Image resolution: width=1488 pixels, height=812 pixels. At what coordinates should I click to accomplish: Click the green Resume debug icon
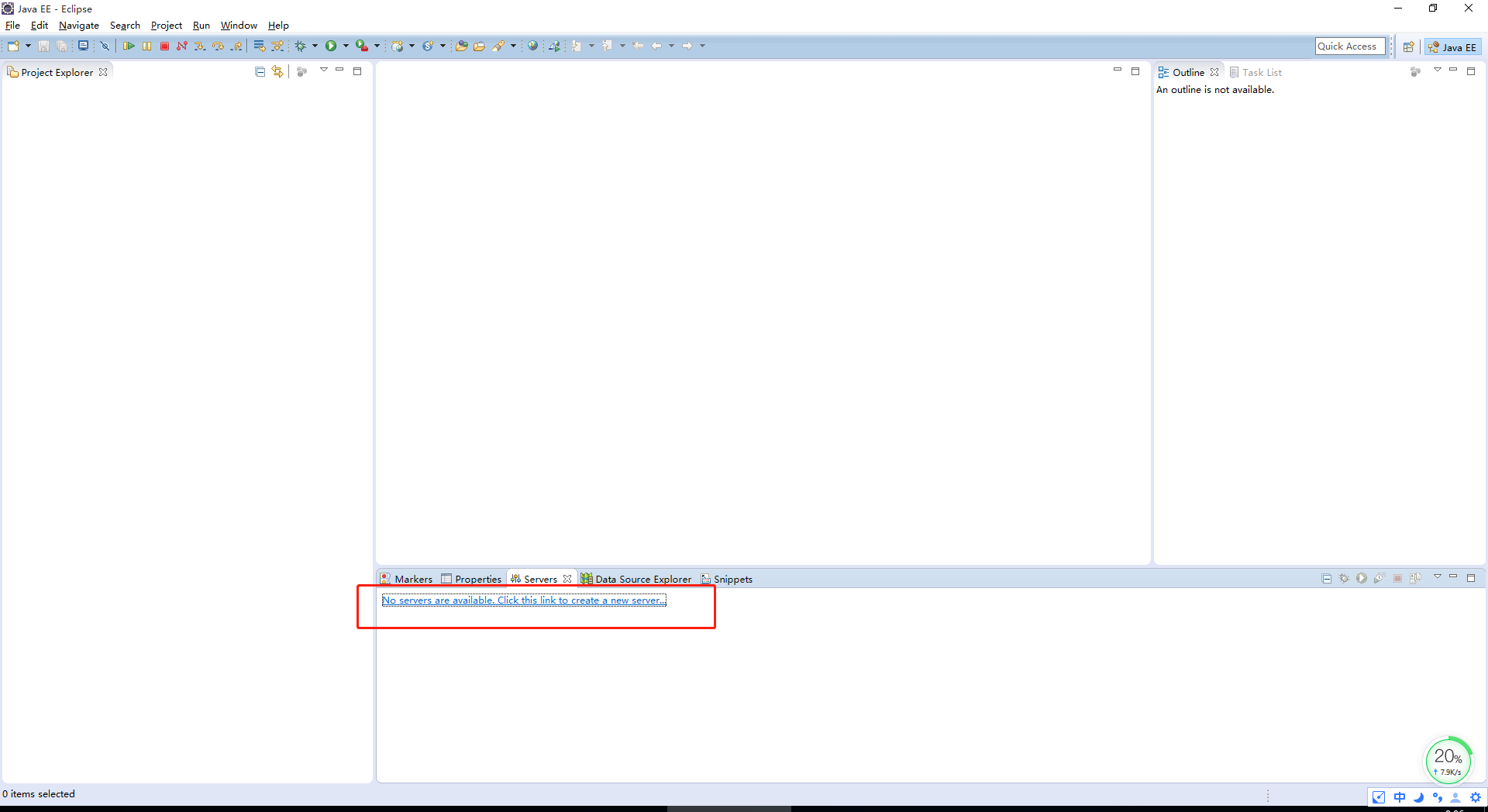tap(129, 46)
